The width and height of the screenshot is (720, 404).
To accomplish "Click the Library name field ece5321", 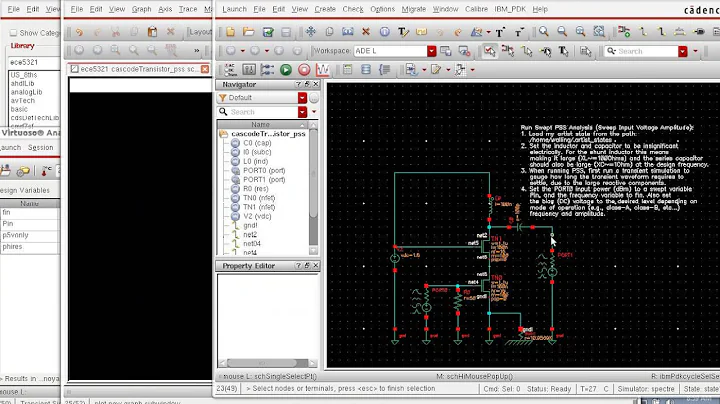I will click(34, 62).
